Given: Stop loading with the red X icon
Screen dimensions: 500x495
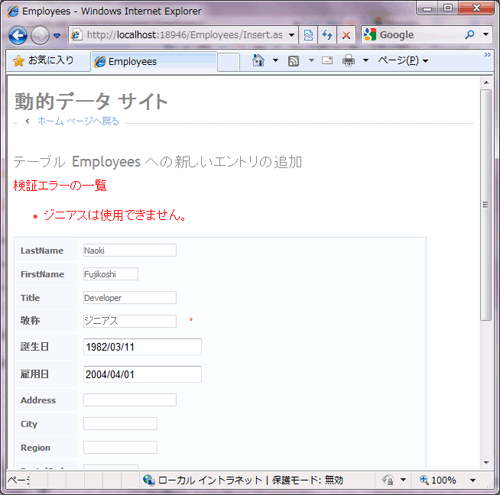Looking at the screenshot, I should pos(346,35).
